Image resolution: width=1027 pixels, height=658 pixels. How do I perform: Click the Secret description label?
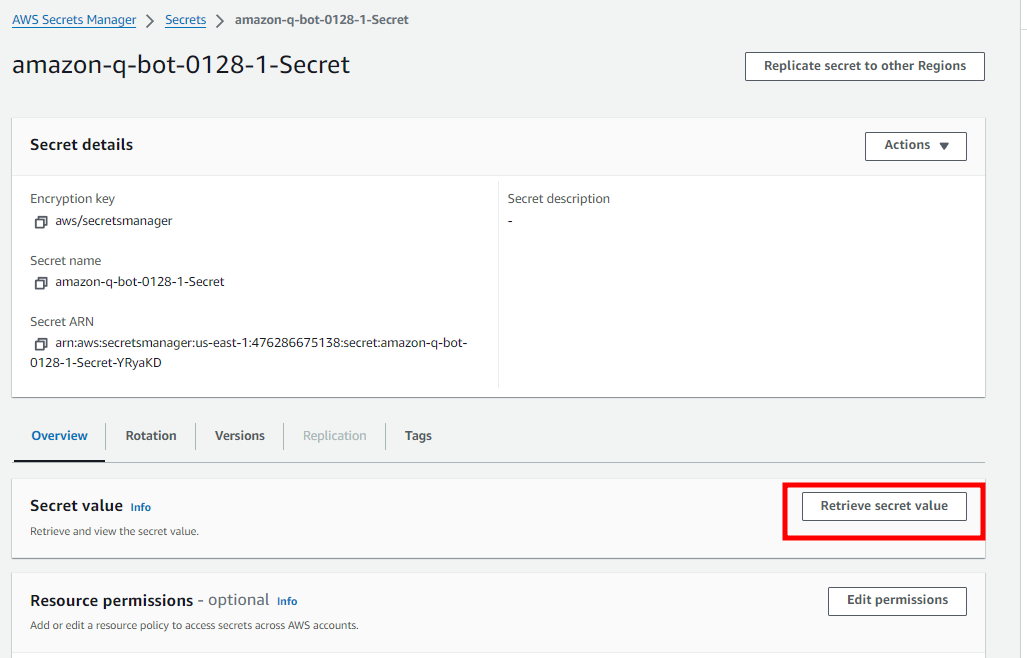559,199
